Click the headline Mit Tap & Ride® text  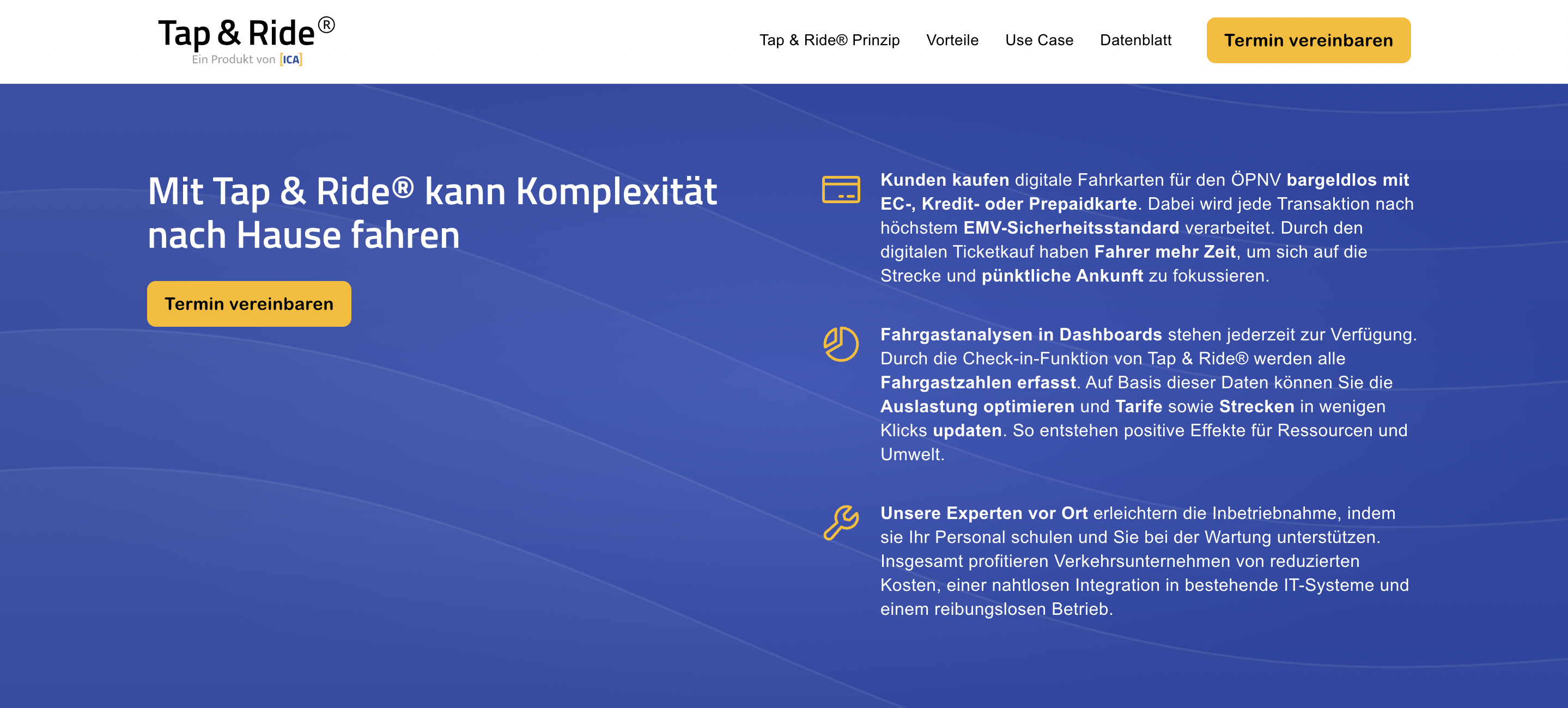431,212
